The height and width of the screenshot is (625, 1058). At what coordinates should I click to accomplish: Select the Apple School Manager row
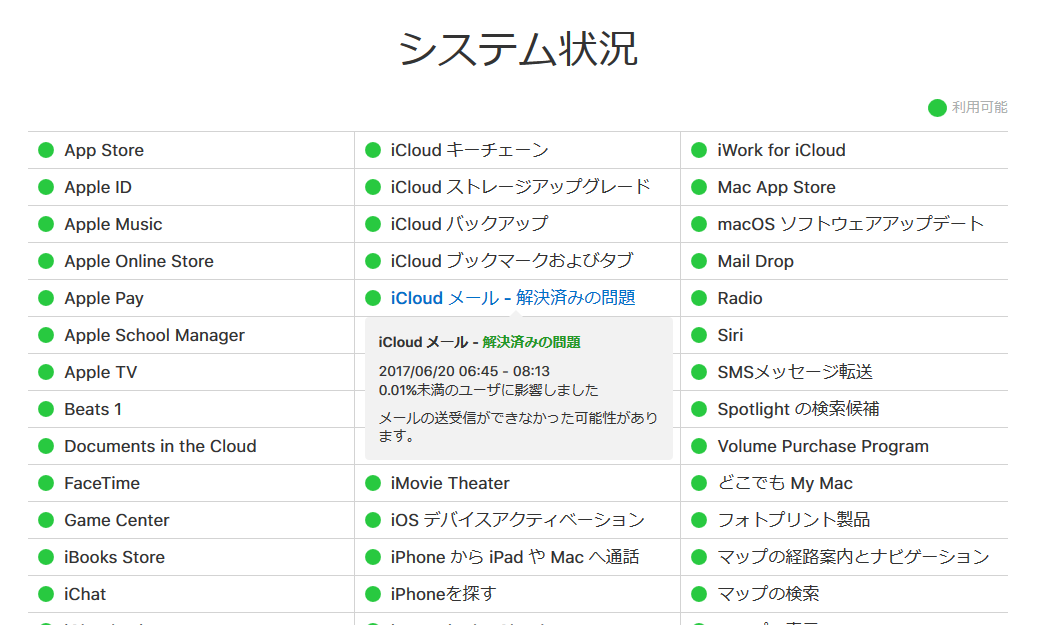(x=154, y=335)
